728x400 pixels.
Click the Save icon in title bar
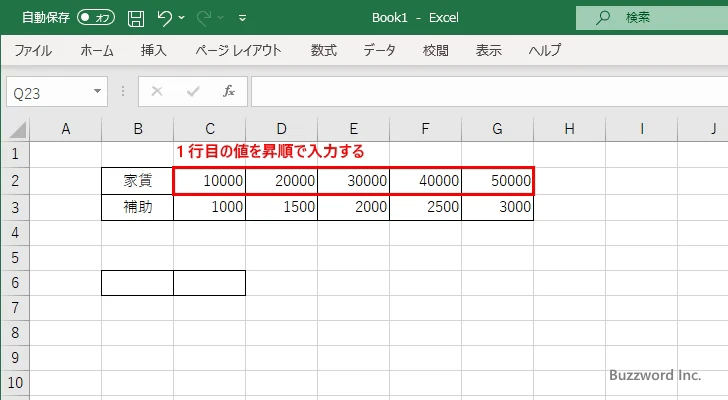pyautogui.click(x=136, y=17)
